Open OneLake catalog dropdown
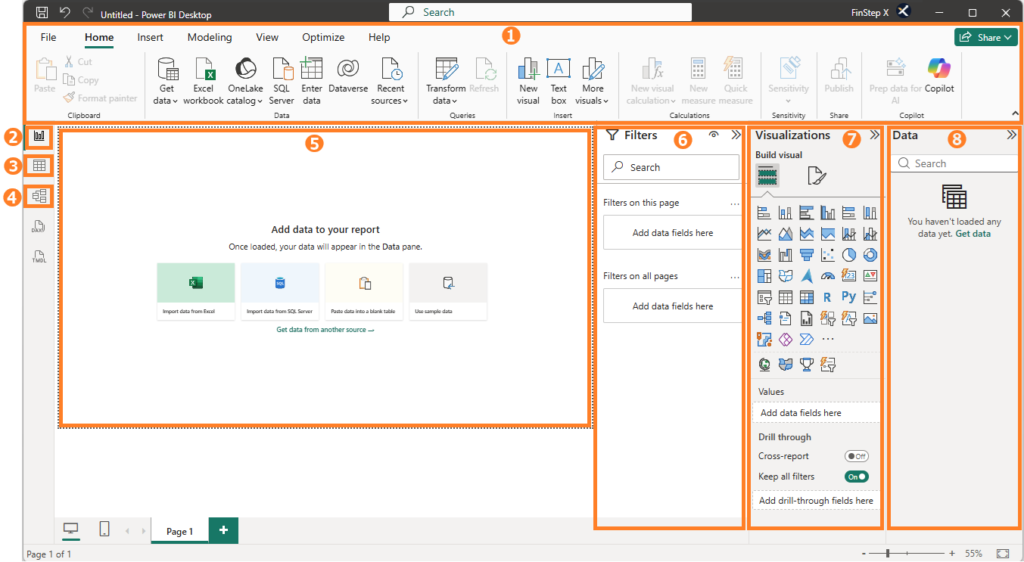This screenshot has width=1024, height=562. [x=245, y=82]
